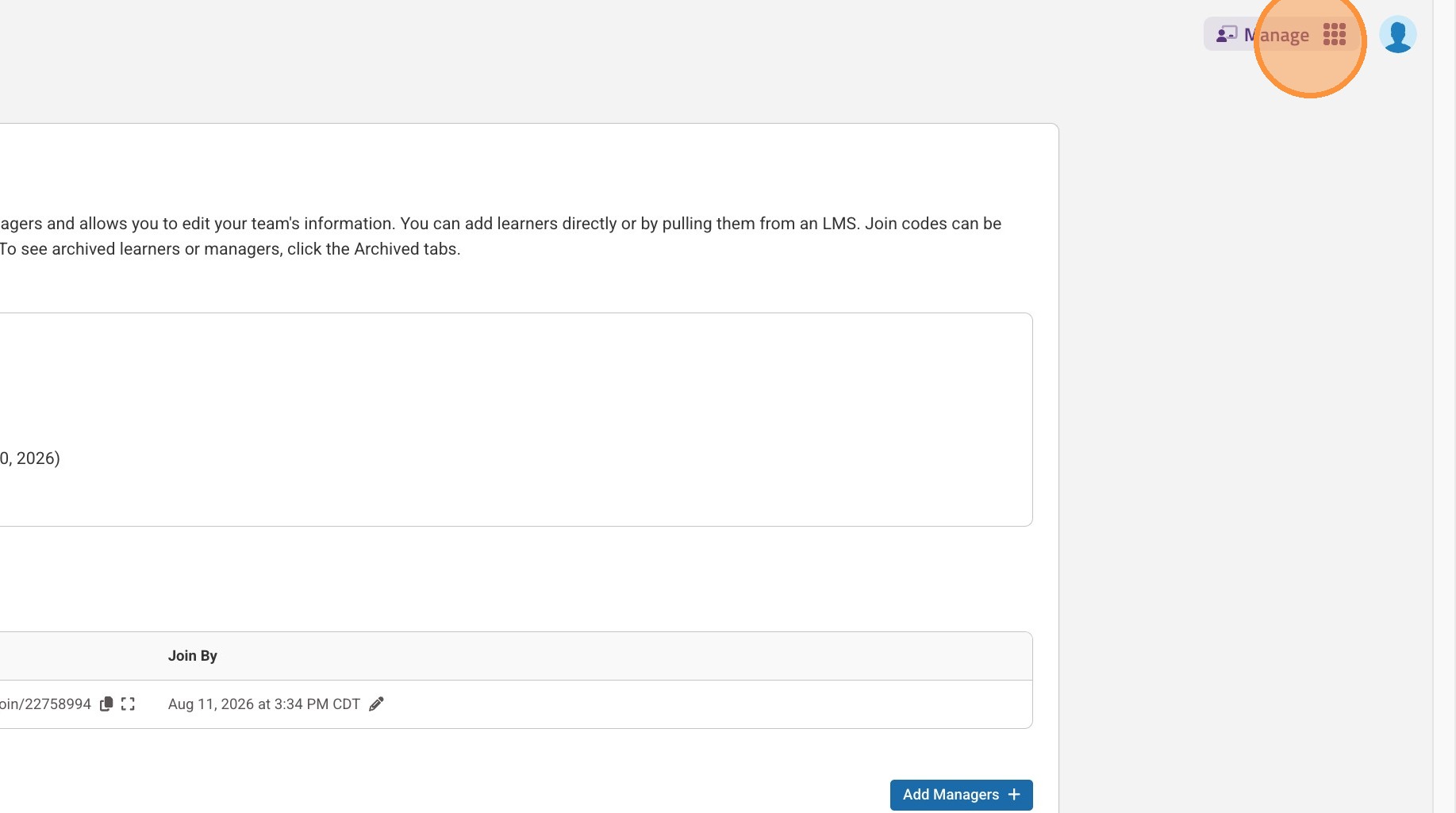
Task: Edit the Join By date with pencil
Action: point(377,704)
